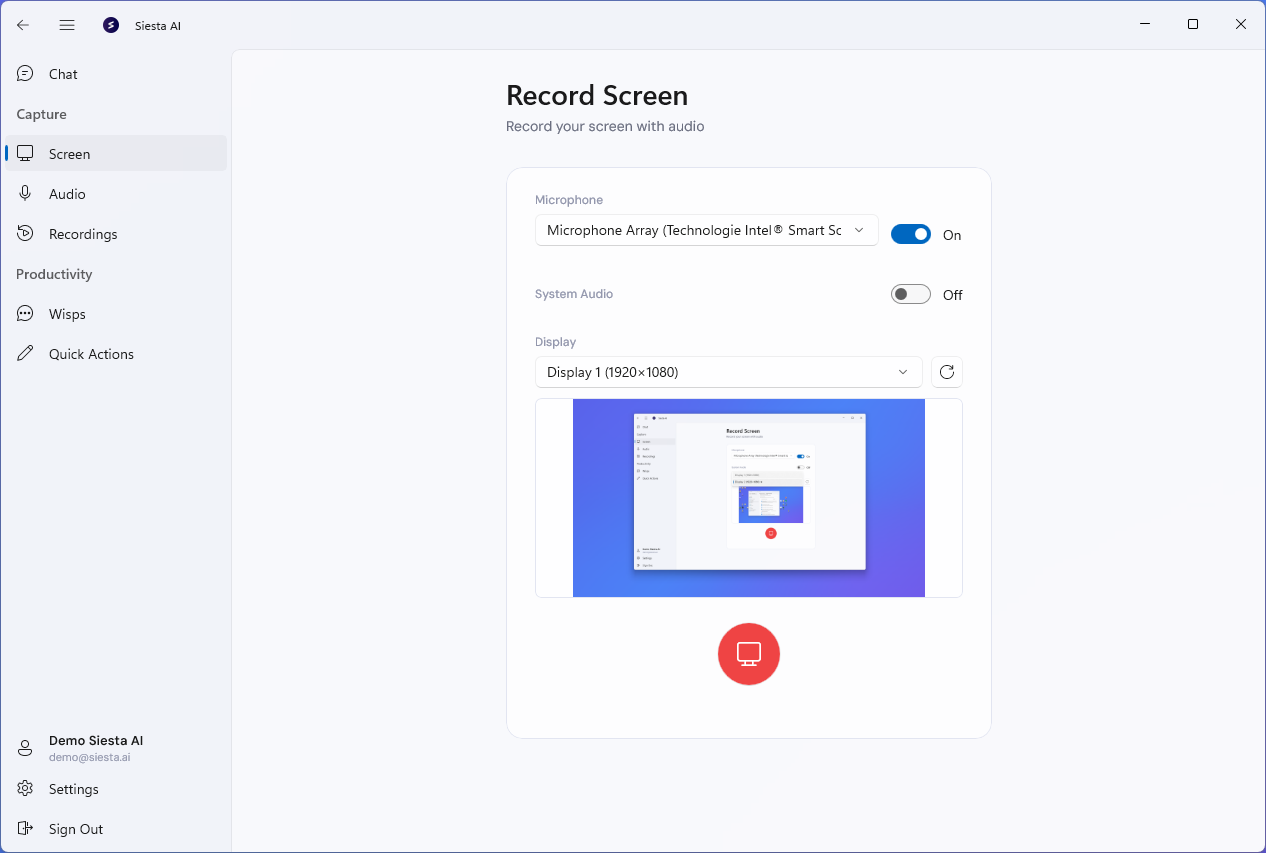Click the screen preview thumbnail

(x=749, y=498)
